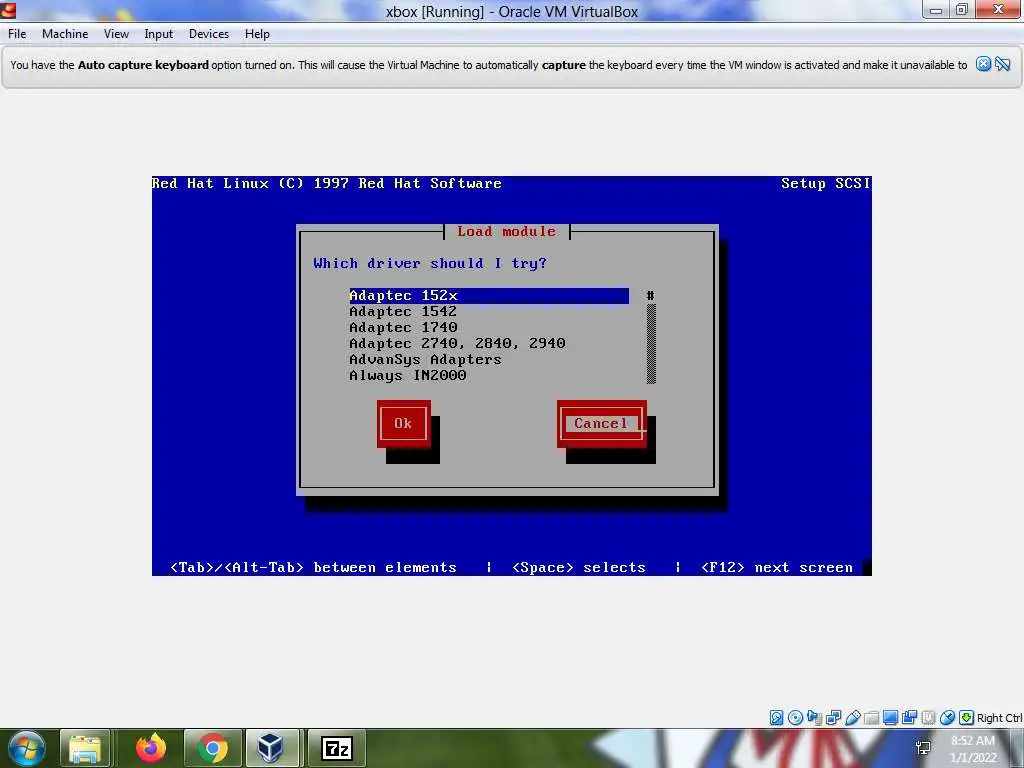Select the Adaptec 1740 driver
The image size is (1024, 768).
[488, 327]
